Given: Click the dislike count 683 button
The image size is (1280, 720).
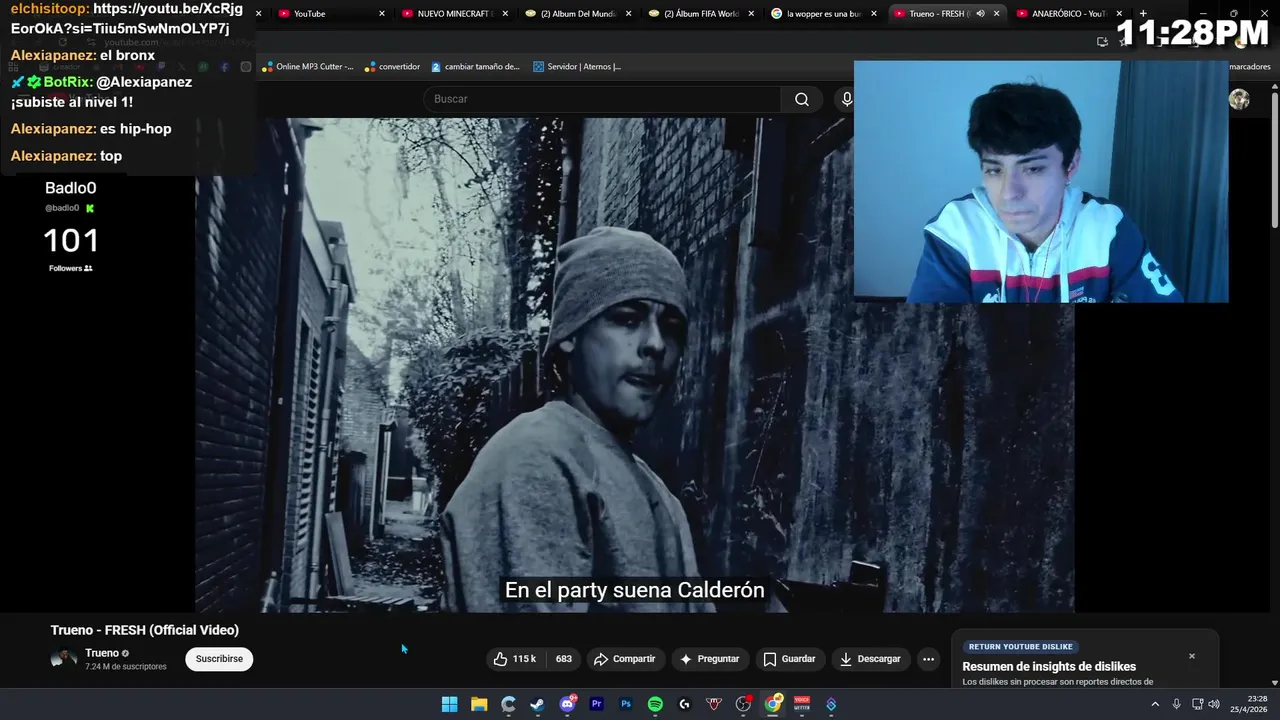Looking at the screenshot, I should tap(563, 659).
